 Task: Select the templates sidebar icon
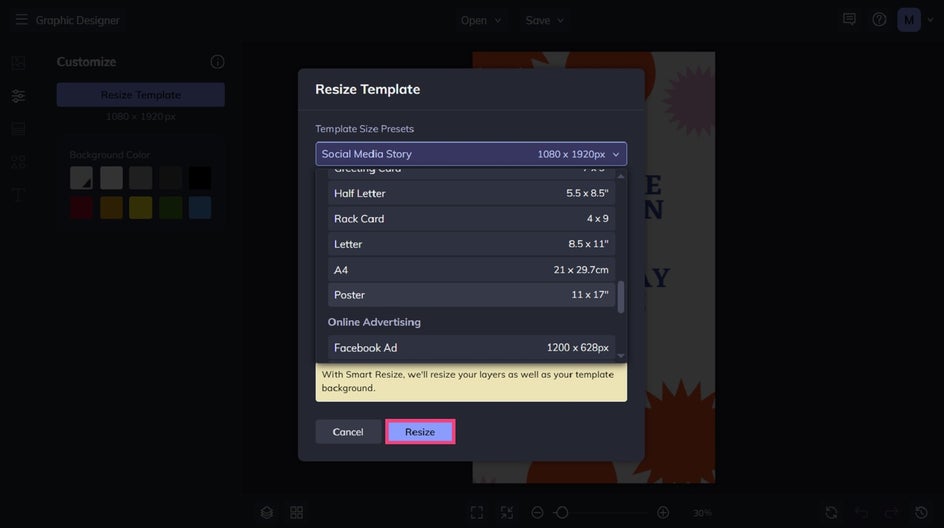tap(18, 129)
